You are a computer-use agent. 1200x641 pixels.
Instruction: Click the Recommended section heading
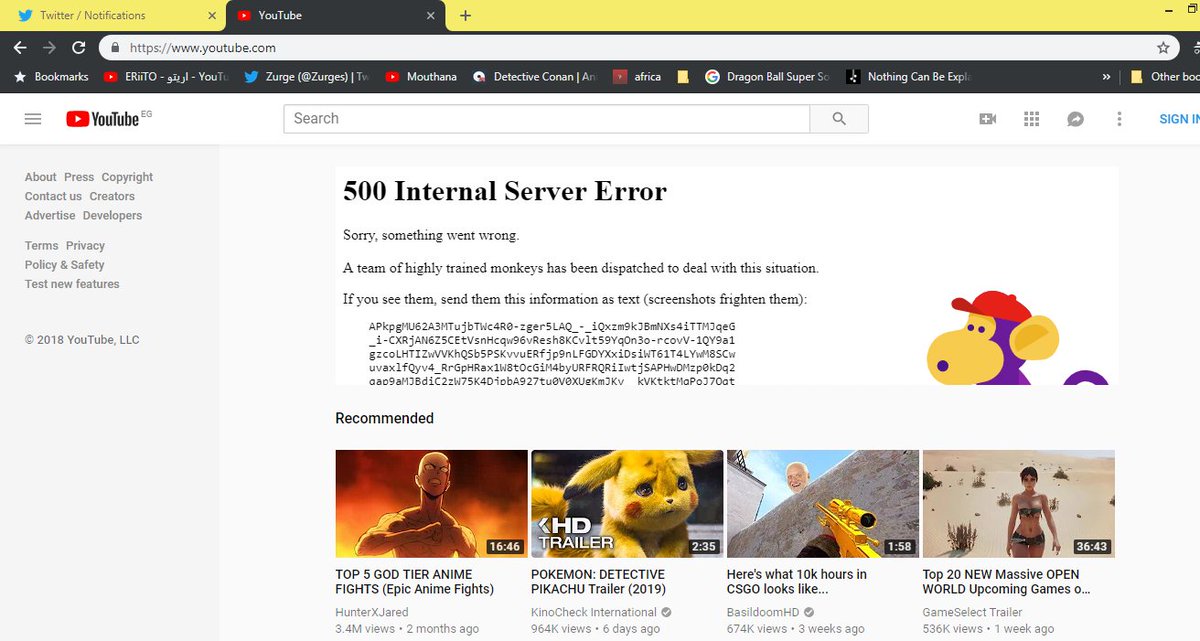click(384, 418)
